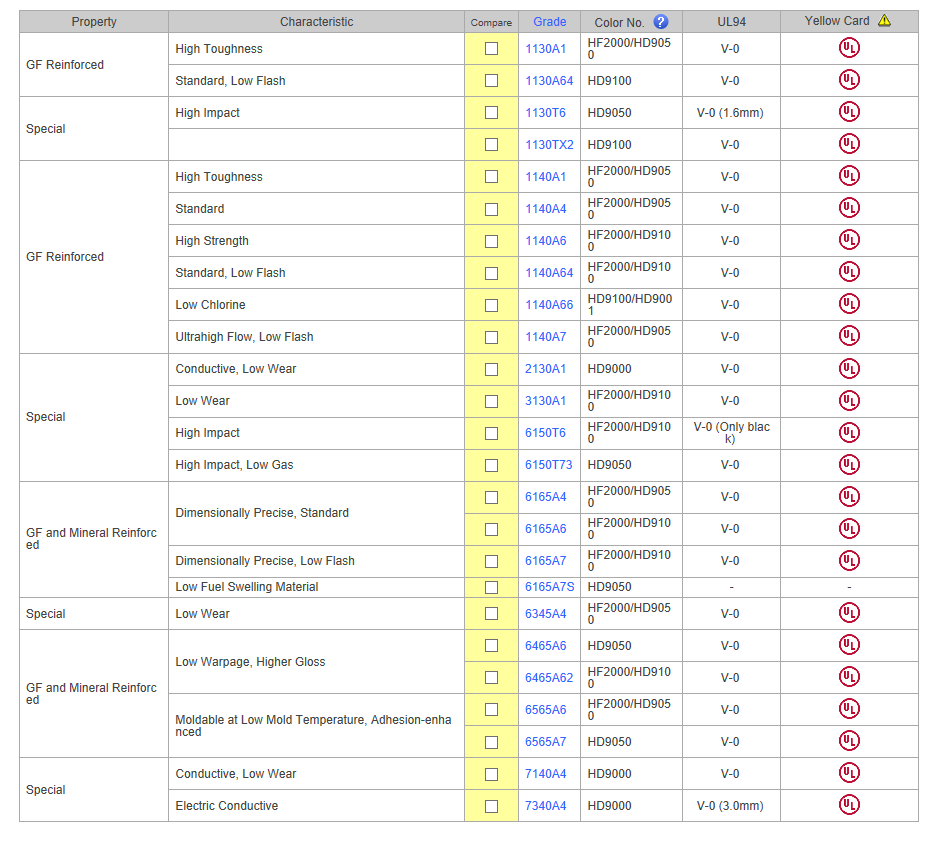Tick the compare box for 1140A66
The height and width of the screenshot is (850, 951).
pos(491,305)
